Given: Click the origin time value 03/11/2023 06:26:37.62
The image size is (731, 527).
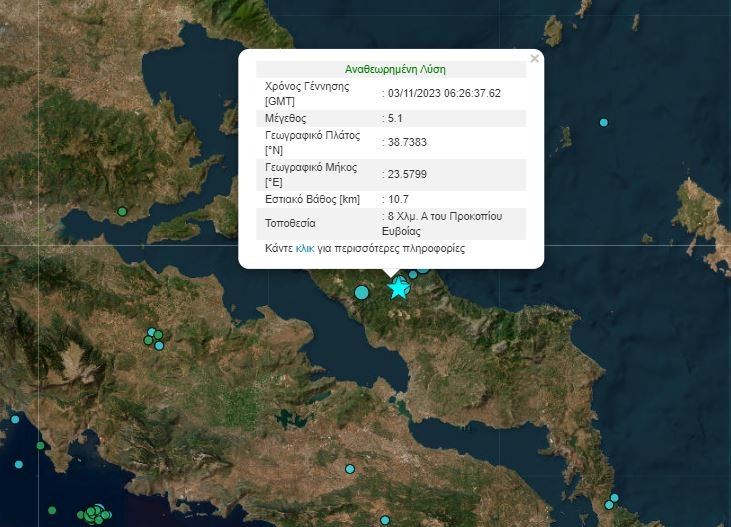Looking at the screenshot, I should pyautogui.click(x=445, y=93).
